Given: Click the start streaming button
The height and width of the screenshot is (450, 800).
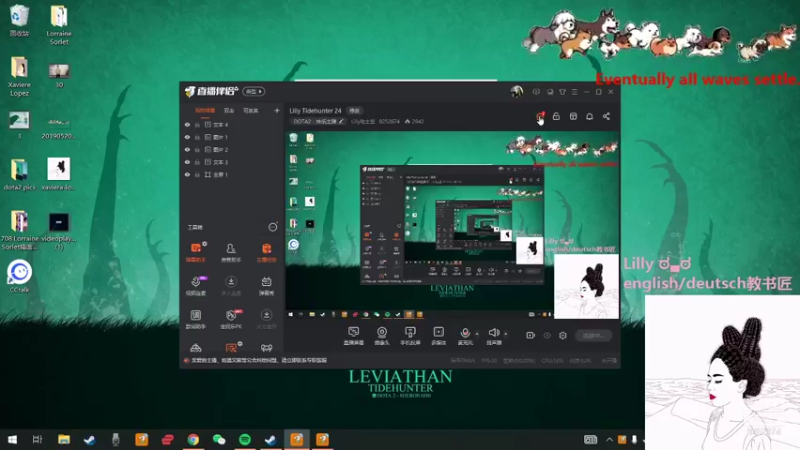Looking at the screenshot, I should (x=593, y=335).
